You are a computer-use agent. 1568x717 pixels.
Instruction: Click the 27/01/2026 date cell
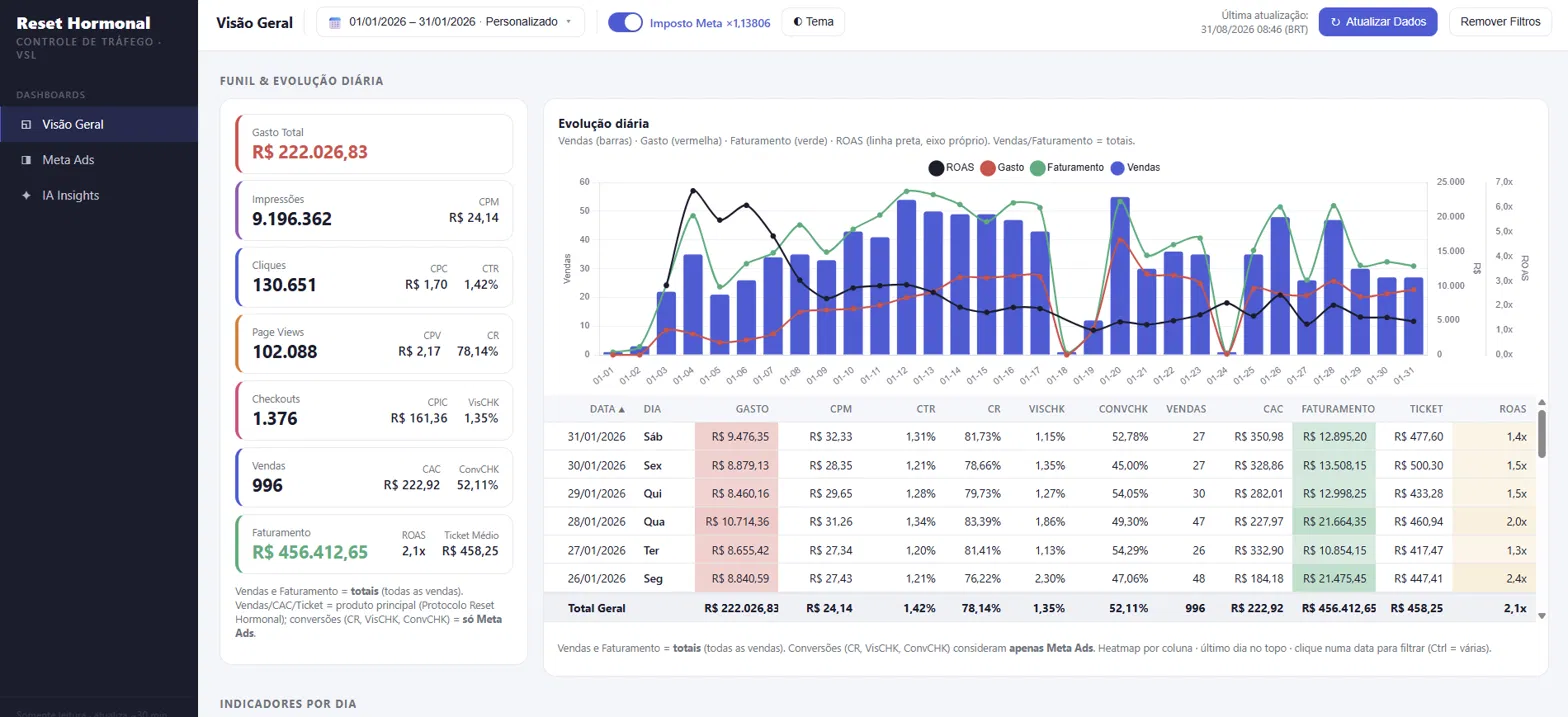pyautogui.click(x=596, y=549)
